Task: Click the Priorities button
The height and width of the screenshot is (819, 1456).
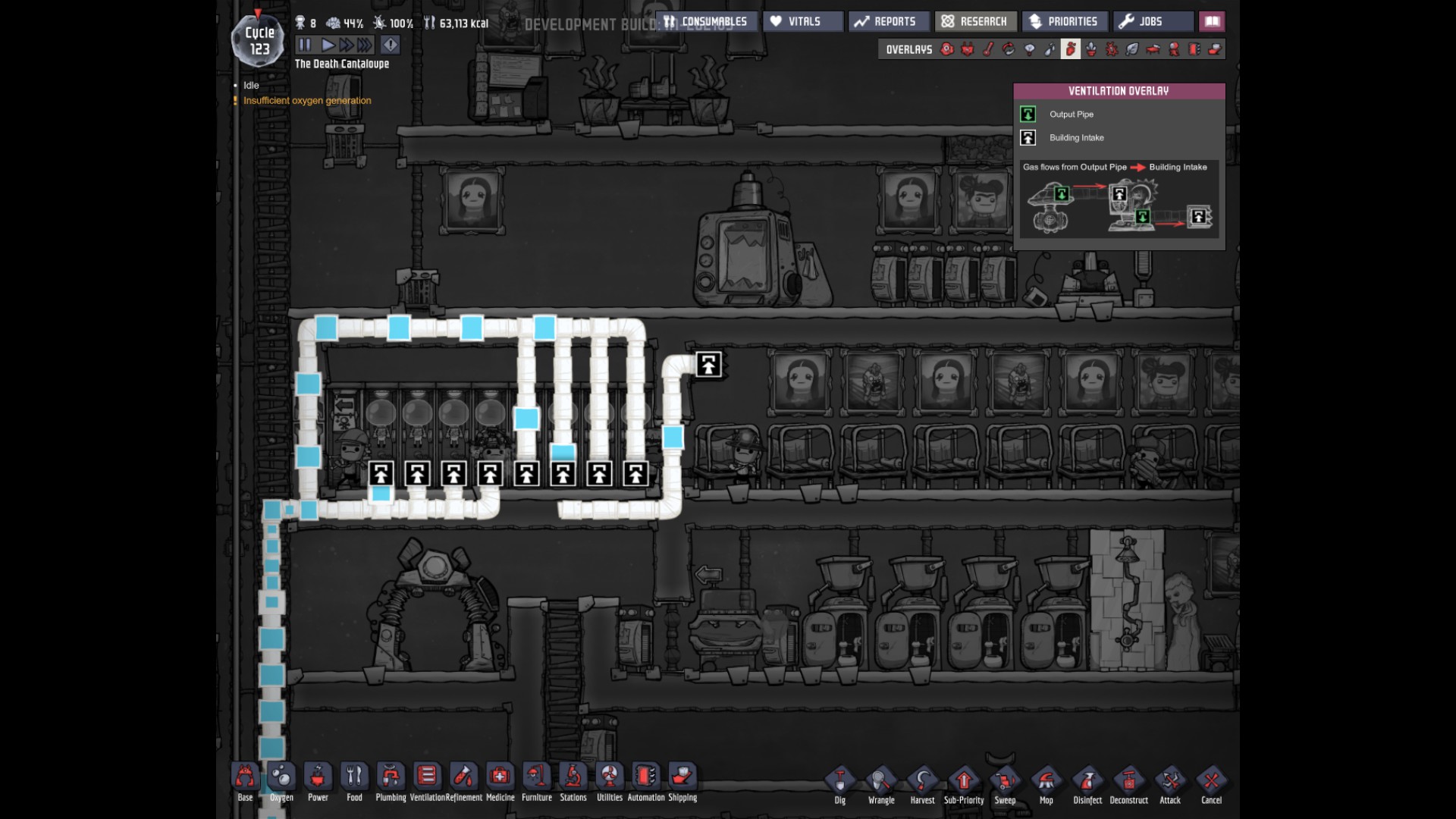Action: pyautogui.click(x=1064, y=21)
